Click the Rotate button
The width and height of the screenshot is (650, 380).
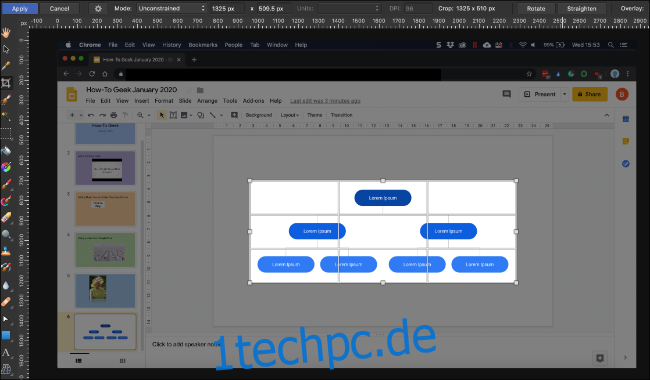click(536, 8)
